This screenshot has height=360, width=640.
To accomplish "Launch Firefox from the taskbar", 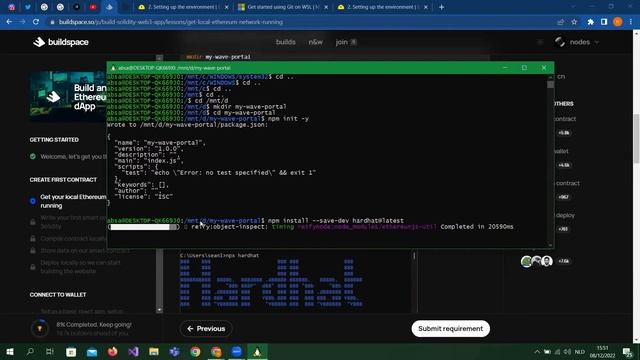I will (x=113, y=352).
